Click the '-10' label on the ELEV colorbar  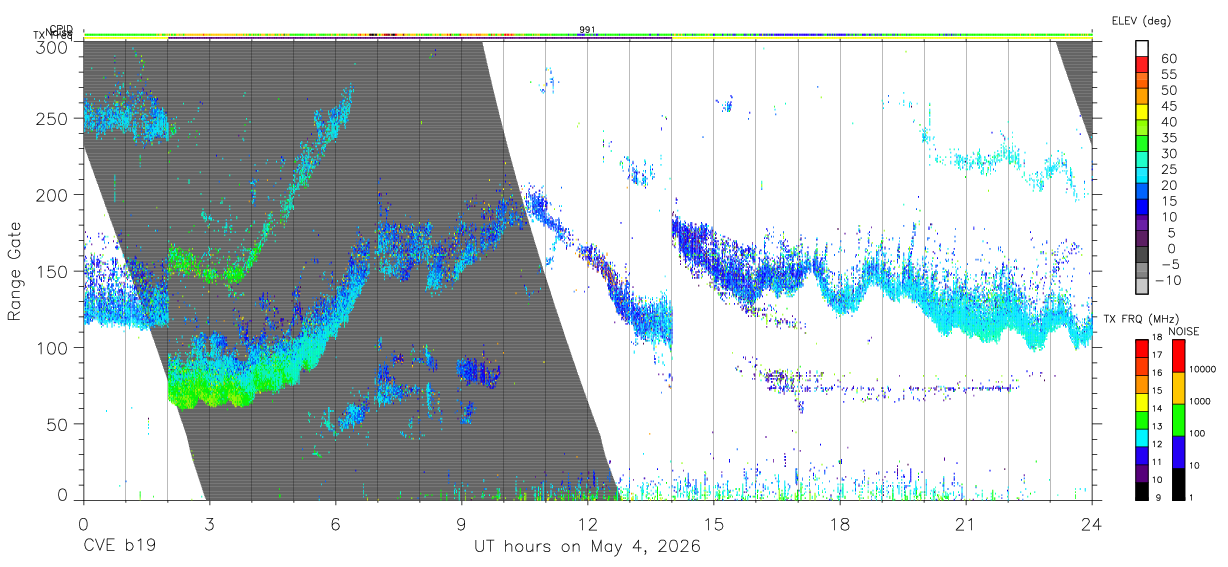pos(1168,281)
